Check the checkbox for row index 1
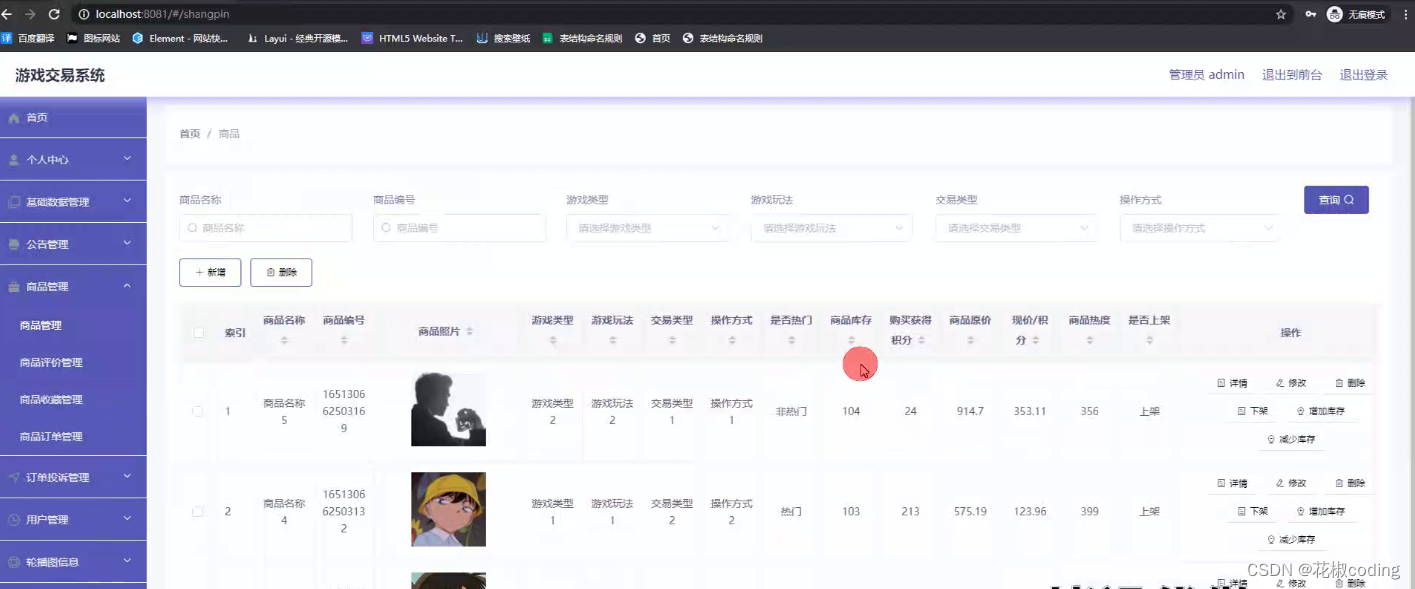This screenshot has height=589, width=1415. click(x=198, y=410)
